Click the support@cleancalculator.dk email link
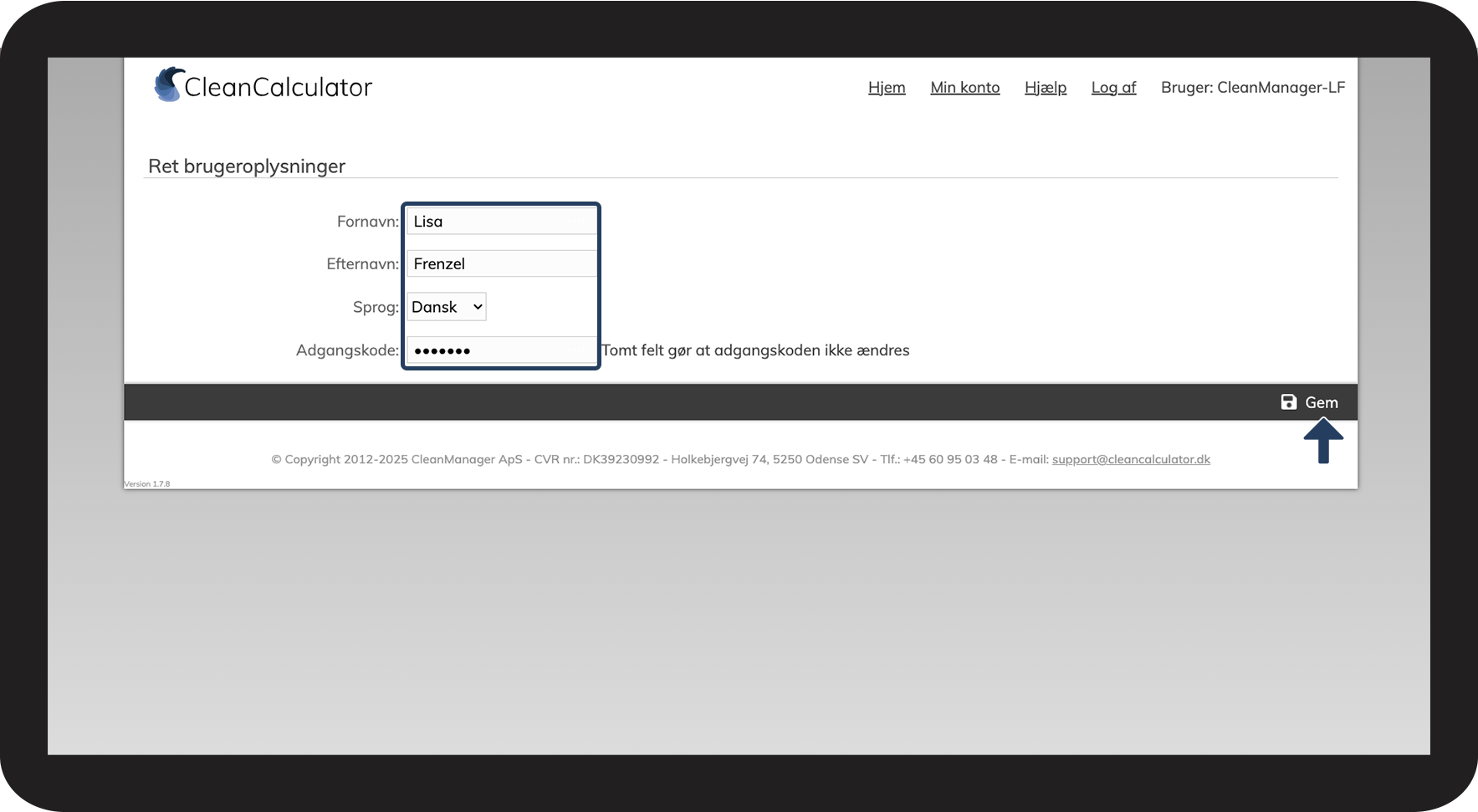Image resolution: width=1478 pixels, height=812 pixels. [x=1130, y=459]
